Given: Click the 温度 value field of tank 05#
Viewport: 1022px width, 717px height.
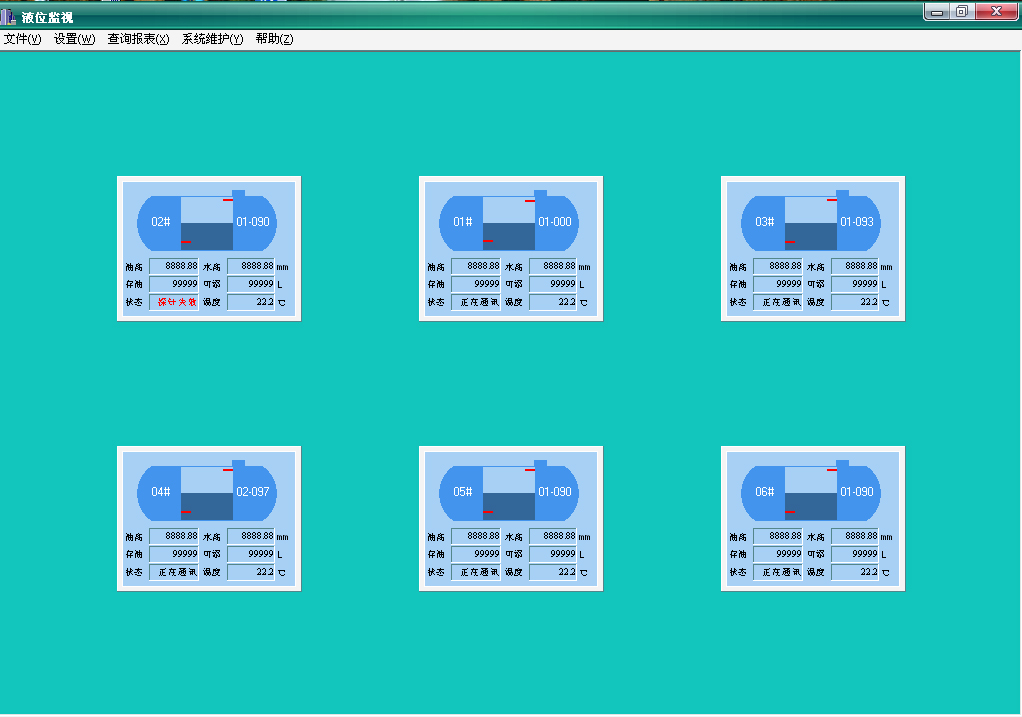Looking at the screenshot, I should click(x=553, y=572).
